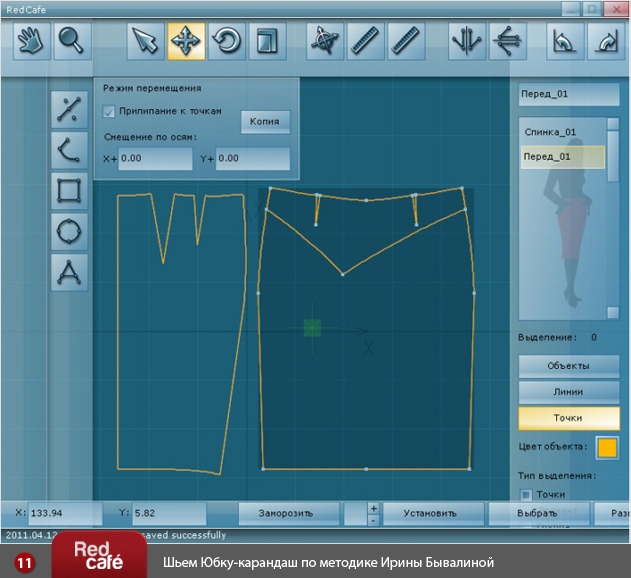This screenshot has width=631, height=578.
Task: Switch to 'Объекты' selection mode
Action: click(x=569, y=366)
